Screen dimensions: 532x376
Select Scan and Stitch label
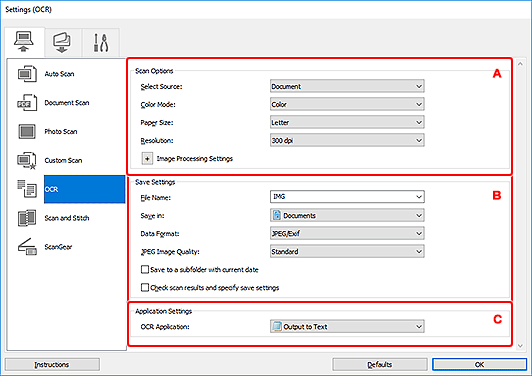(67, 218)
